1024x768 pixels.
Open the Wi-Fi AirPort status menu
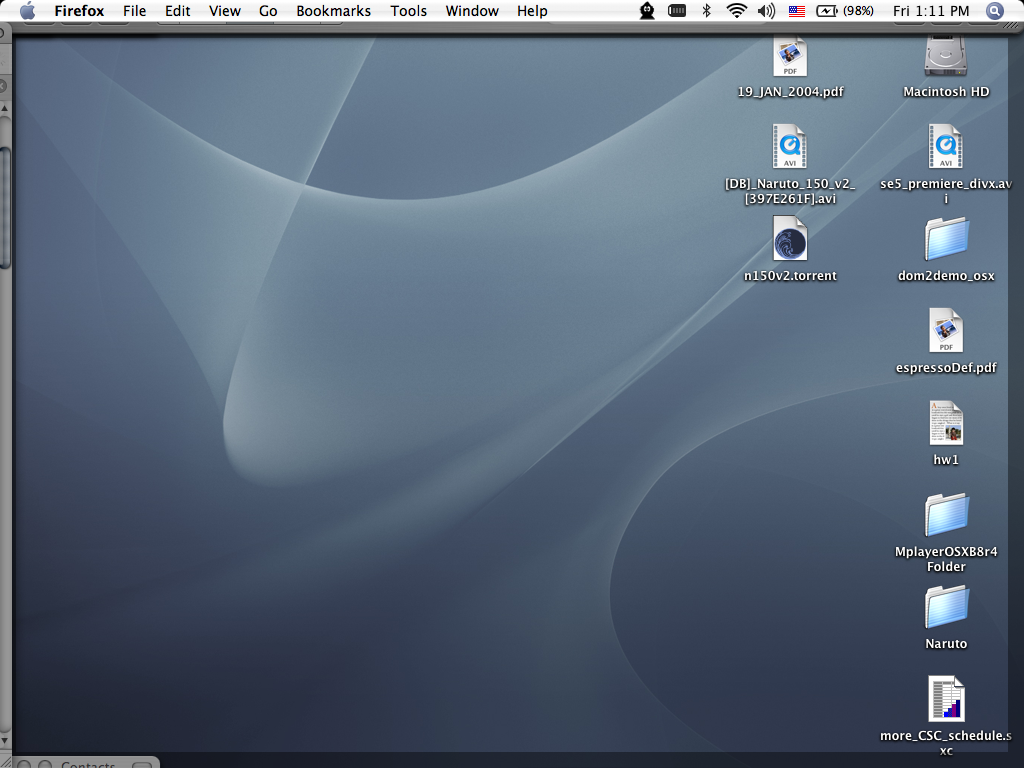(737, 11)
